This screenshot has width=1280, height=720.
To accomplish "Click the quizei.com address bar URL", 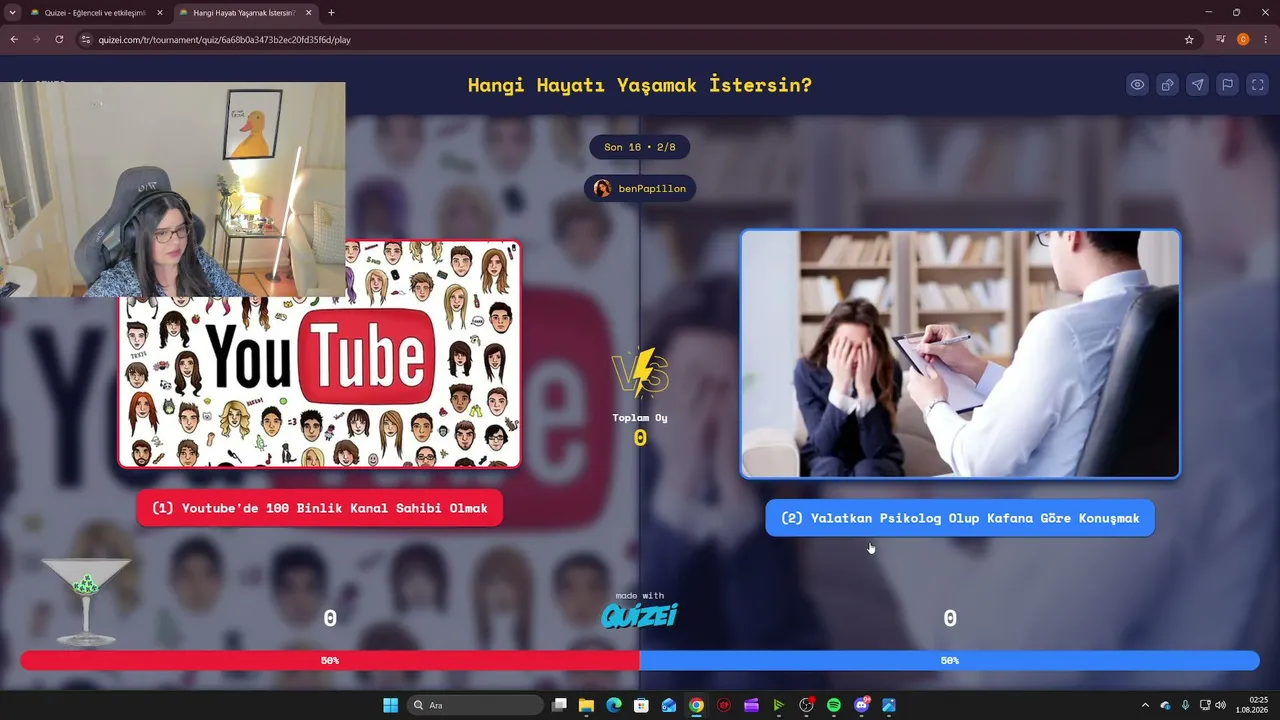I will coord(224,40).
